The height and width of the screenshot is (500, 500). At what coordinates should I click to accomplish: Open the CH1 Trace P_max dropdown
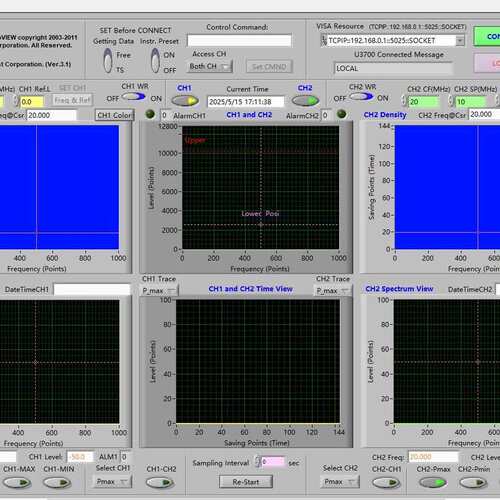[x=160, y=291]
